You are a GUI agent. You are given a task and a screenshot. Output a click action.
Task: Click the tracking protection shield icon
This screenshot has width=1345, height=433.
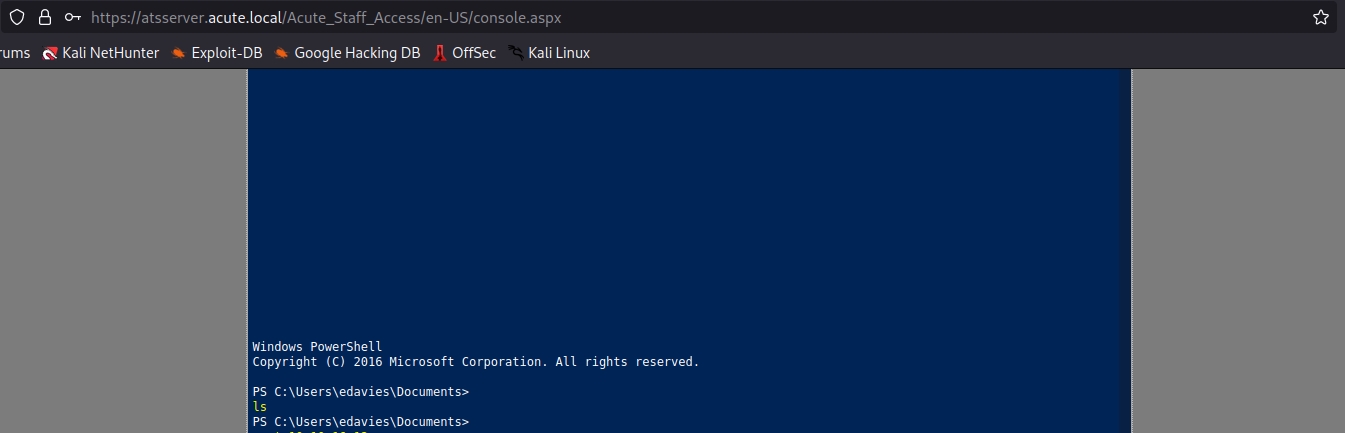pyautogui.click(x=17, y=18)
